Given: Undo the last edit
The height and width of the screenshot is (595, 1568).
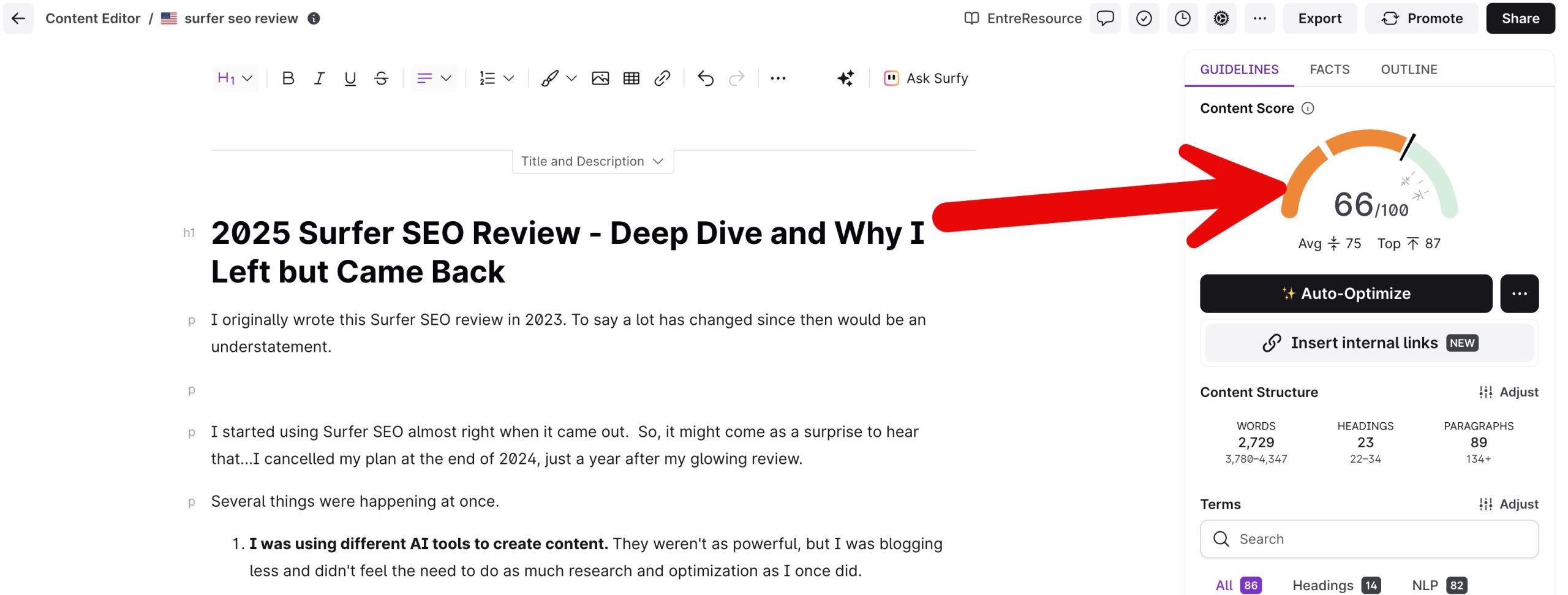Looking at the screenshot, I should [x=704, y=78].
